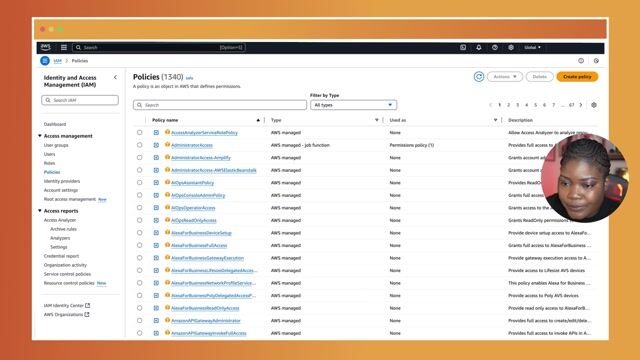Open the Filter by Type dropdown
This screenshot has width=640, height=360.
click(353, 105)
